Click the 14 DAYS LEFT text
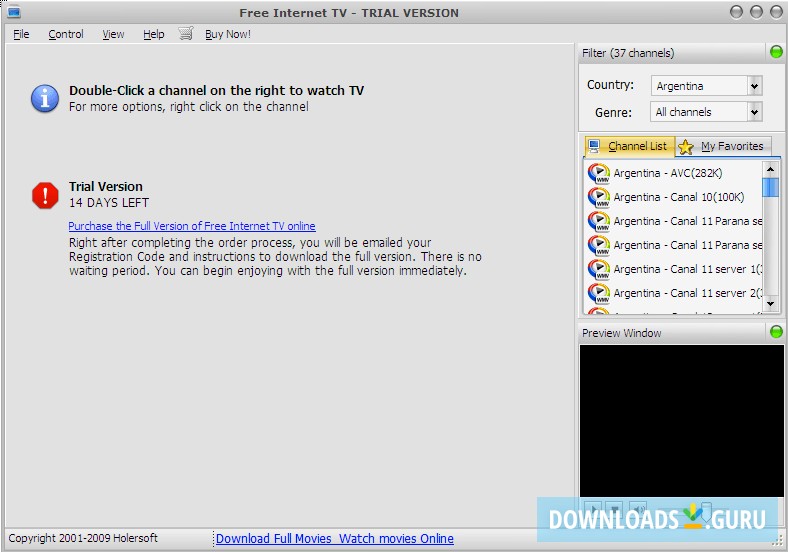788x552 pixels. click(x=109, y=203)
